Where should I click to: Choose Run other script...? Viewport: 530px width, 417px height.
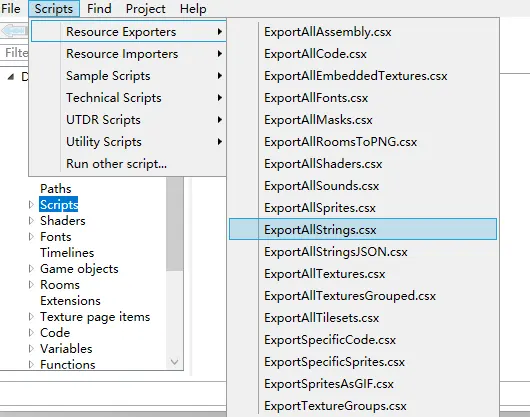[128, 164]
